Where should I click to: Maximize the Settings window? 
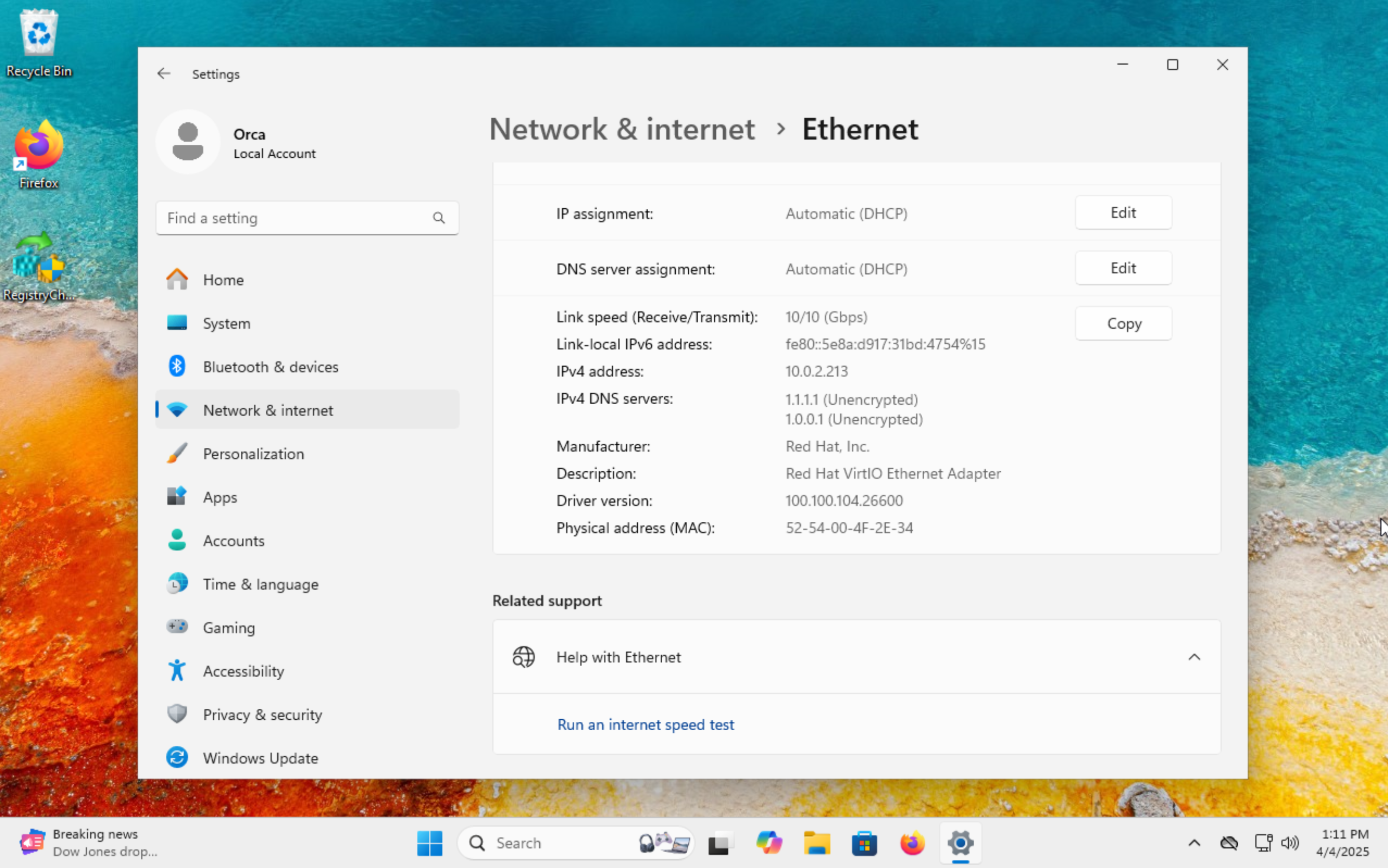tap(1172, 65)
